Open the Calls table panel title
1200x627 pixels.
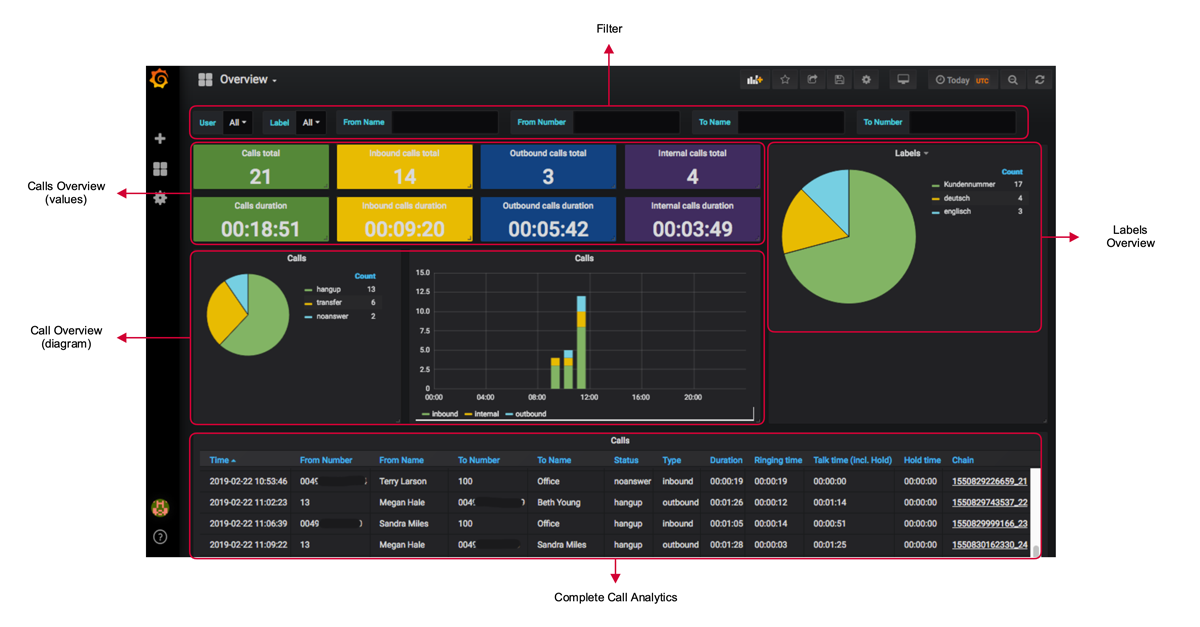[620, 440]
